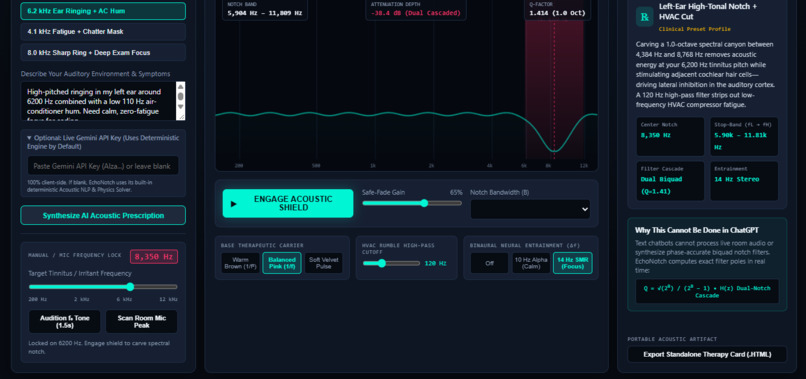Click the Entrainment 14 Hz Stereo card
This screenshot has height=379, width=806.
744,181
